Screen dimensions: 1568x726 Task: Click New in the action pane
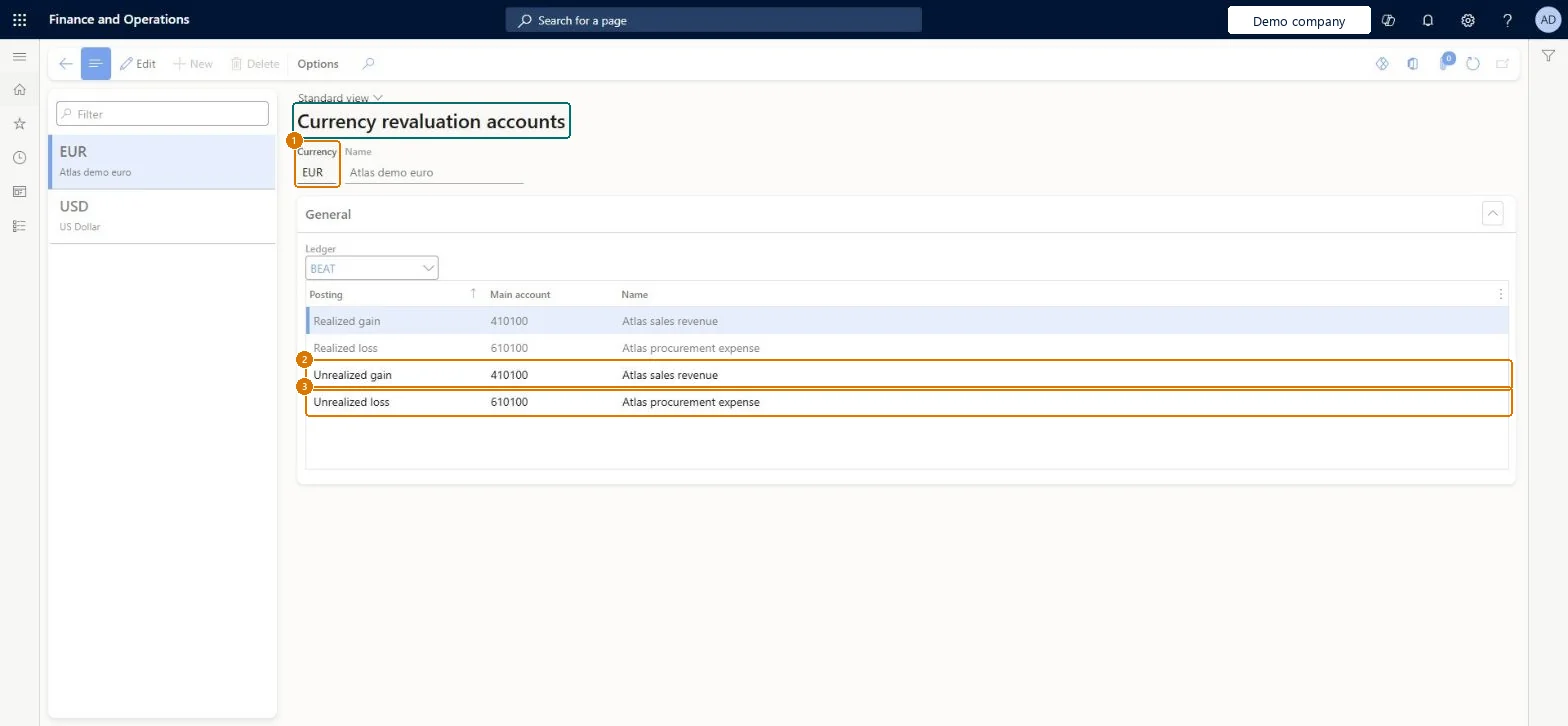click(x=193, y=63)
